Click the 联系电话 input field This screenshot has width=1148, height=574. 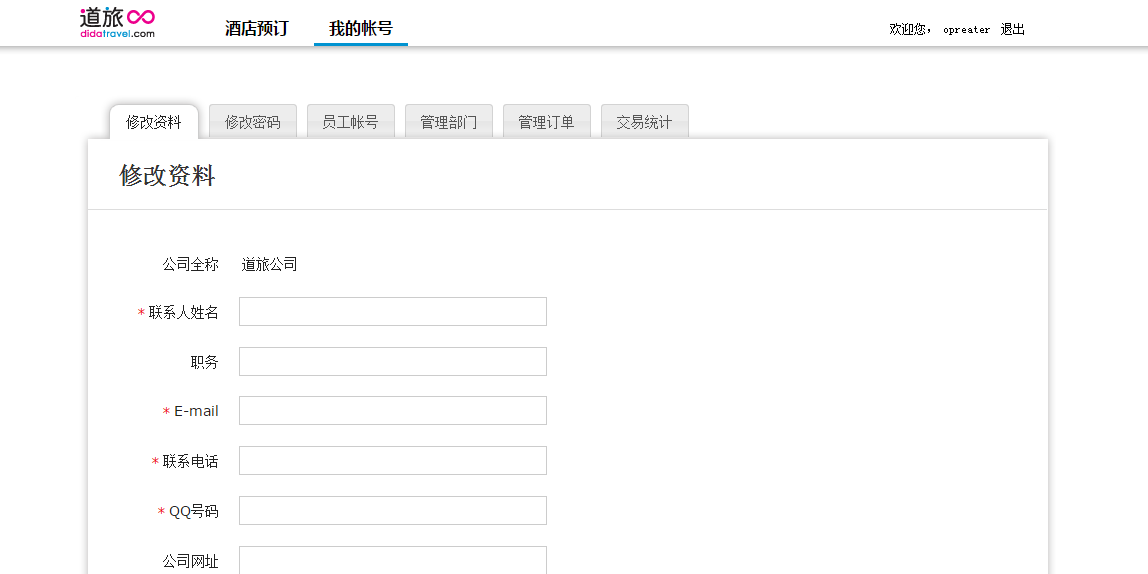coord(392,461)
